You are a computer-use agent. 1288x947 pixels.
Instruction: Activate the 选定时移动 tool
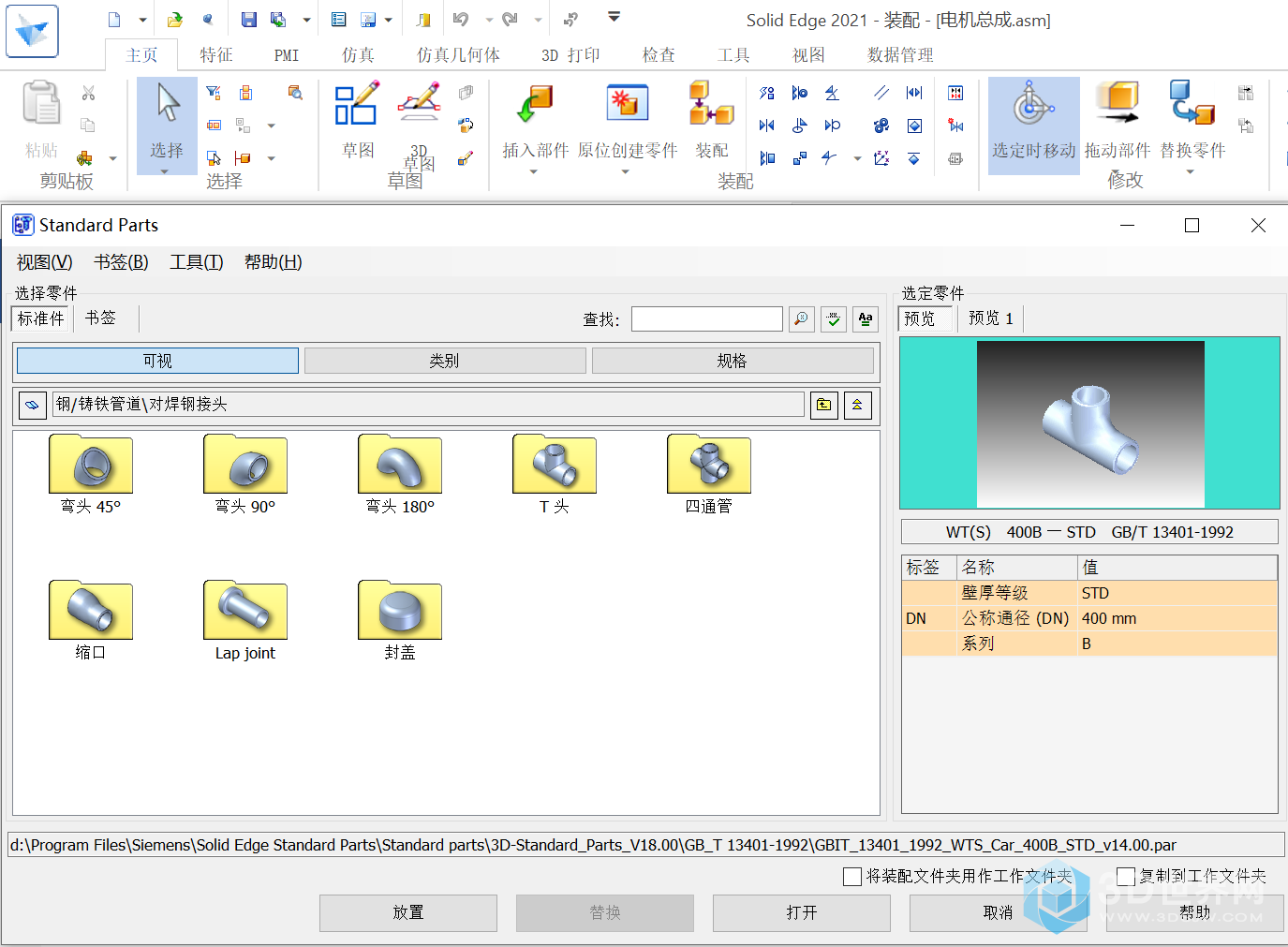[1033, 126]
